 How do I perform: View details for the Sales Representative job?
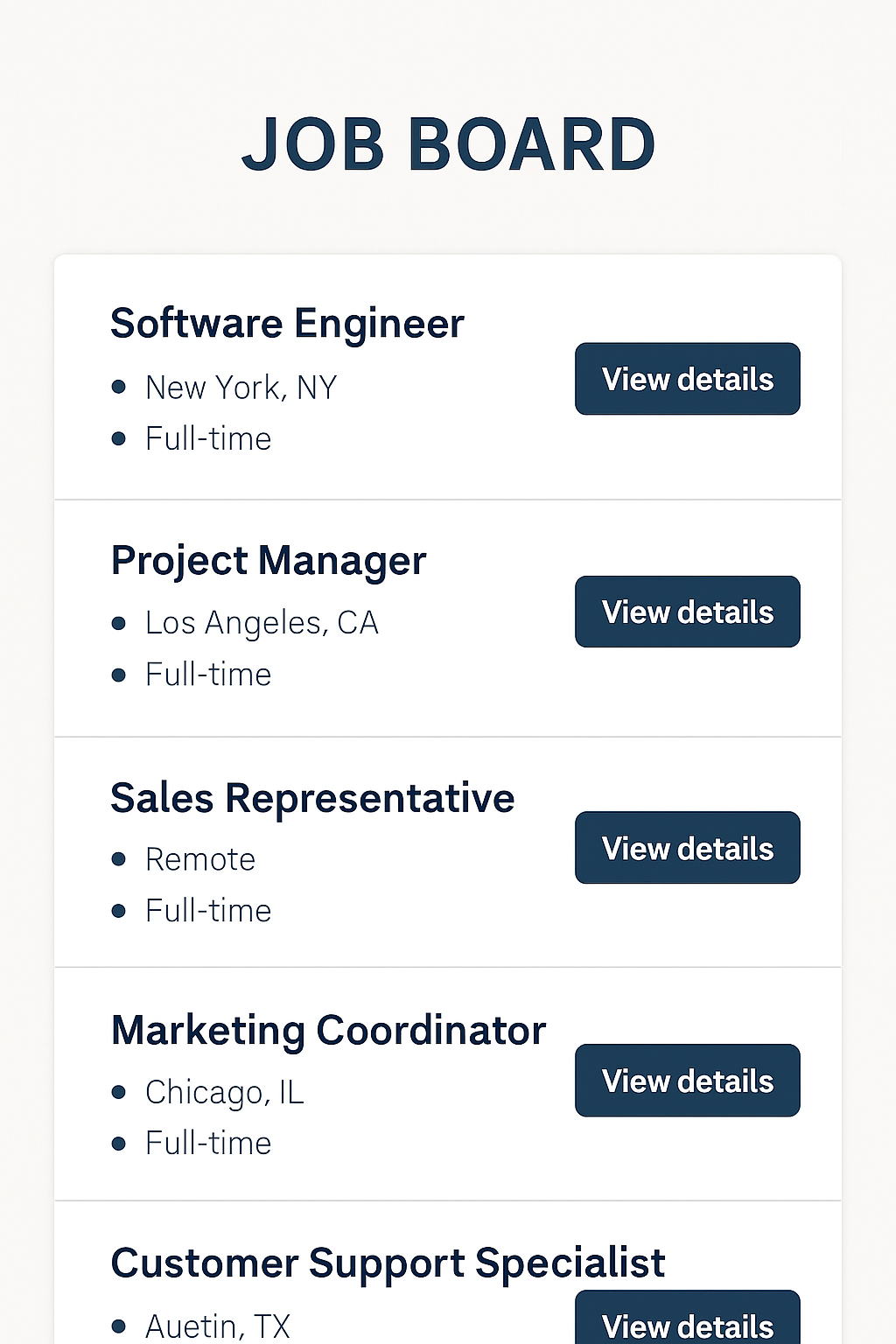(687, 848)
